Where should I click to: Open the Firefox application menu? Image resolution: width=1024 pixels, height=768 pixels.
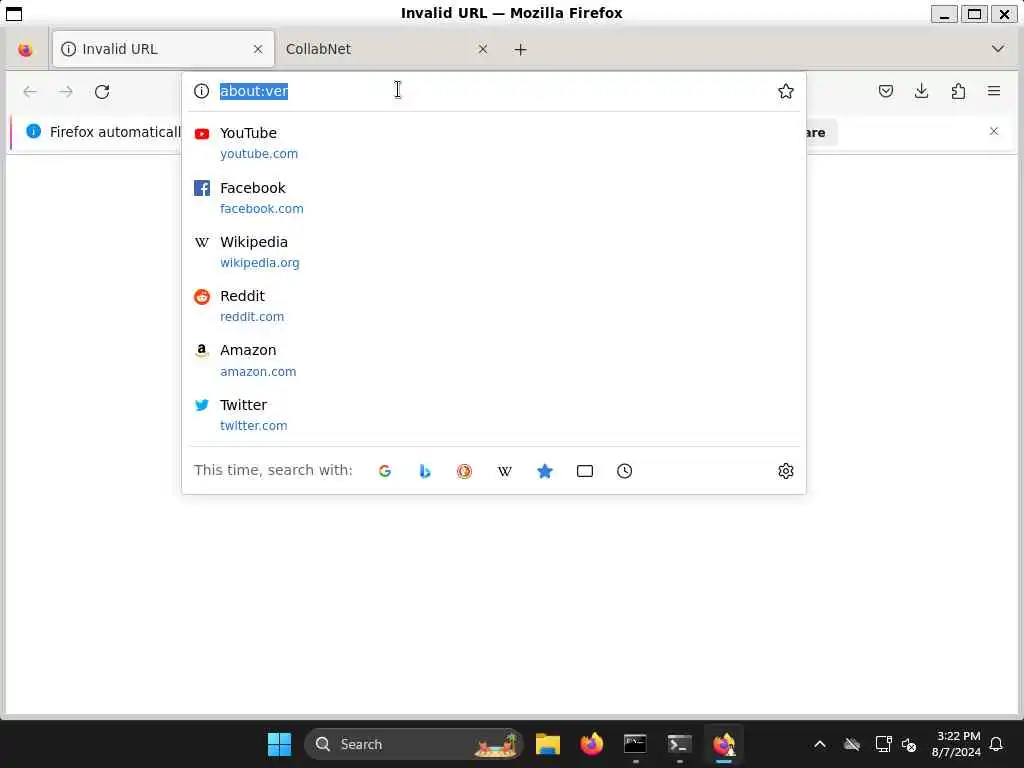[x=994, y=91]
